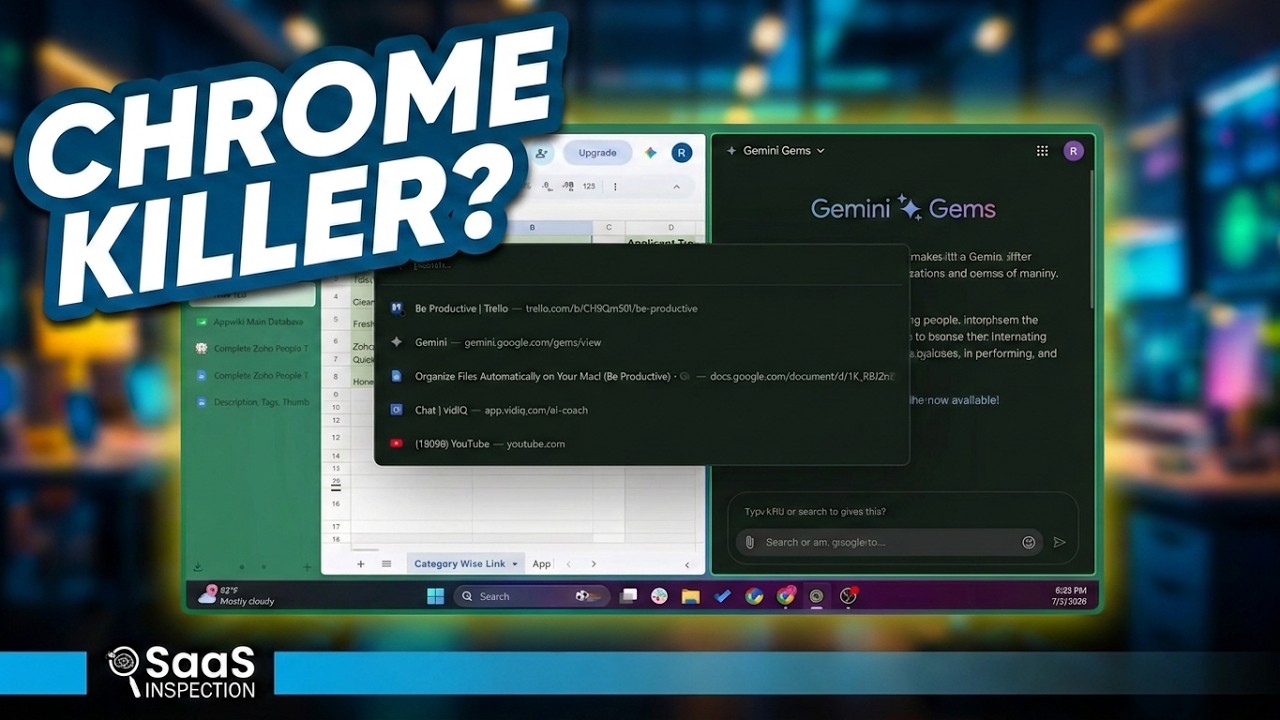
Task: Select the Be Productive | Trello suggestion
Action: click(x=641, y=308)
